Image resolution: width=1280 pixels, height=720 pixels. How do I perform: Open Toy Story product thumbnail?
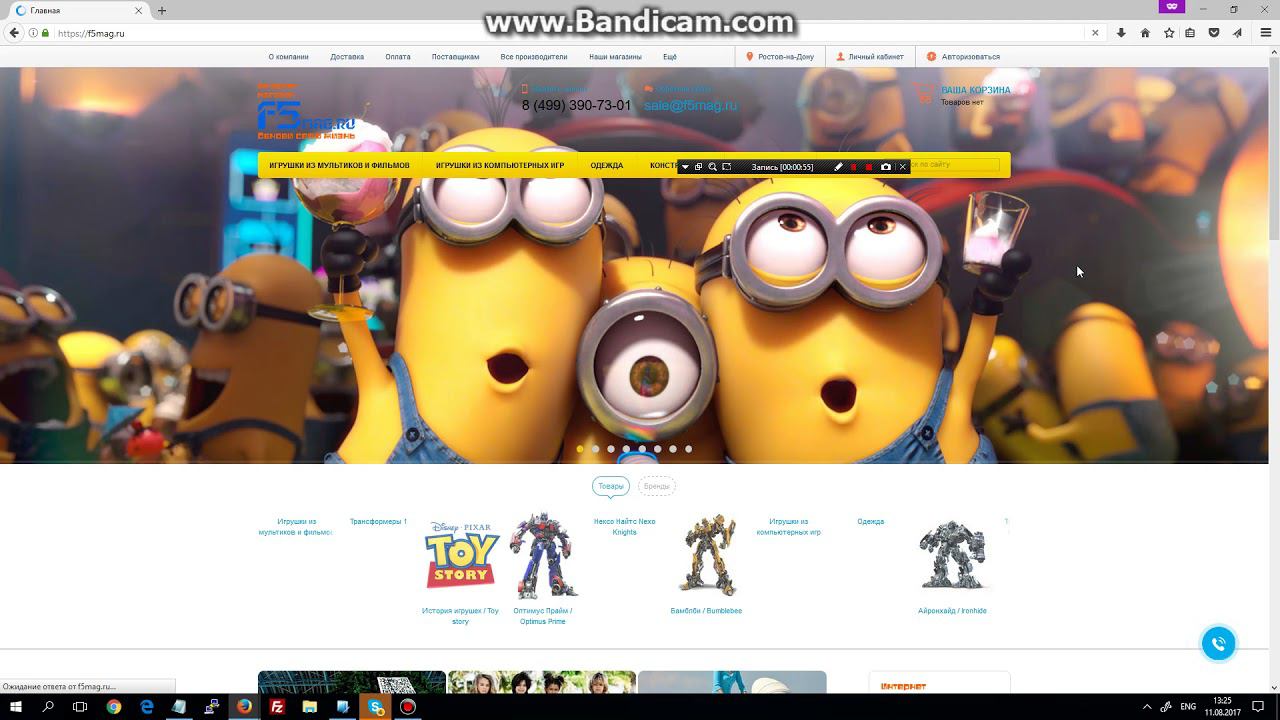click(461, 555)
